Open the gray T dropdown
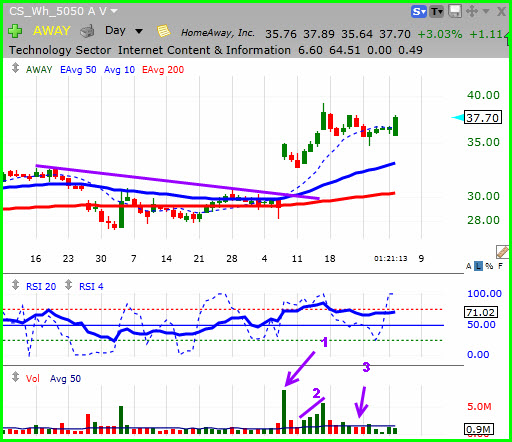 tap(436, 12)
